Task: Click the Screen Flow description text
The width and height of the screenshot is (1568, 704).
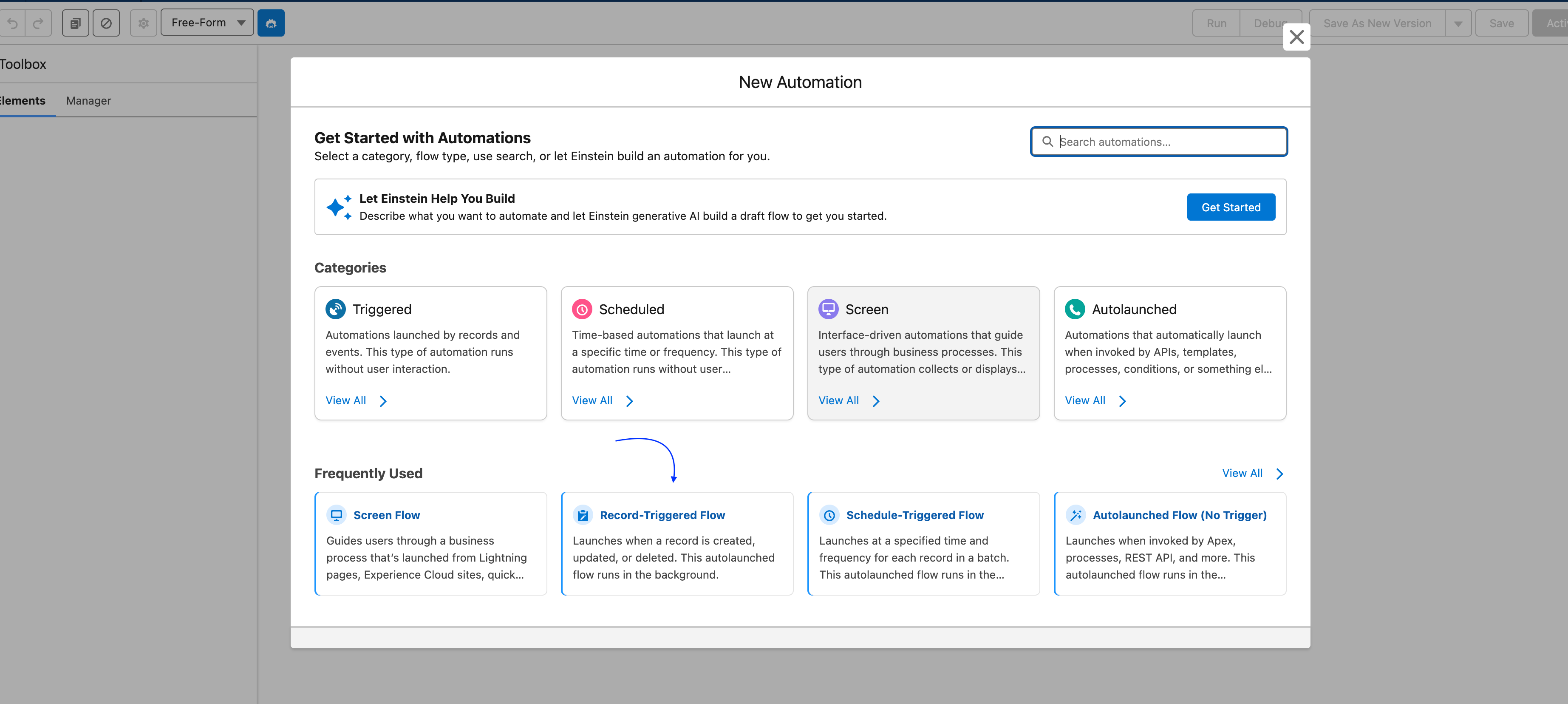Action: (427, 558)
